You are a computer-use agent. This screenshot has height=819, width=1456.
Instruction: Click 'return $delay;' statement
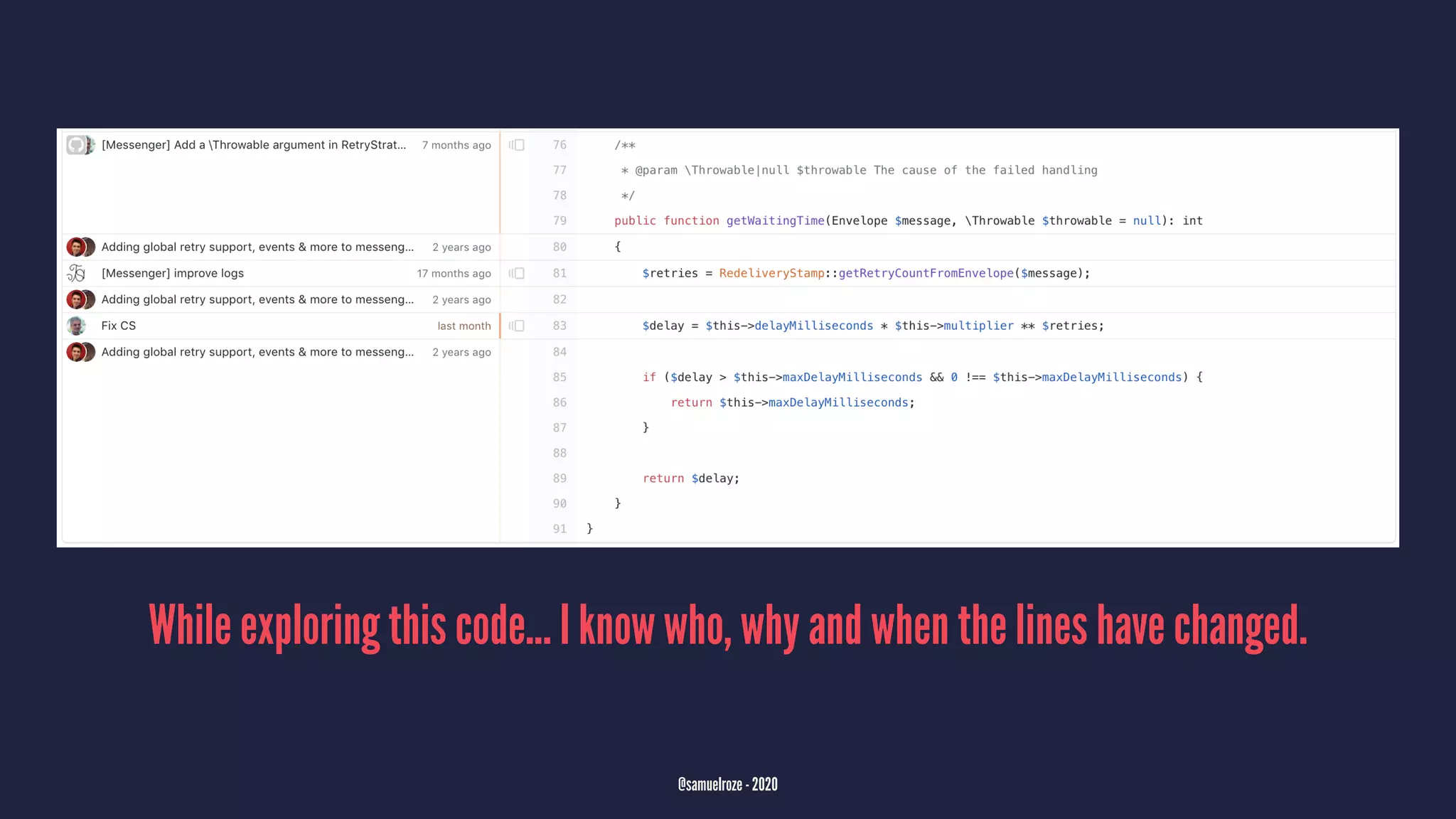click(691, 478)
